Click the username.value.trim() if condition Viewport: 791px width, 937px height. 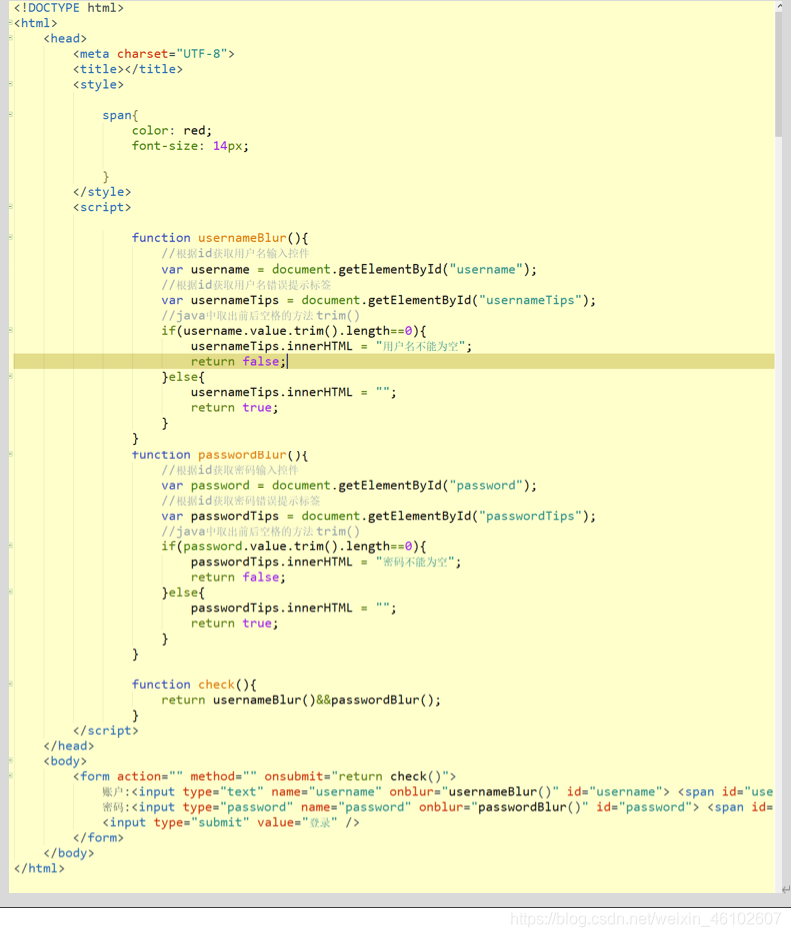tap(294, 330)
